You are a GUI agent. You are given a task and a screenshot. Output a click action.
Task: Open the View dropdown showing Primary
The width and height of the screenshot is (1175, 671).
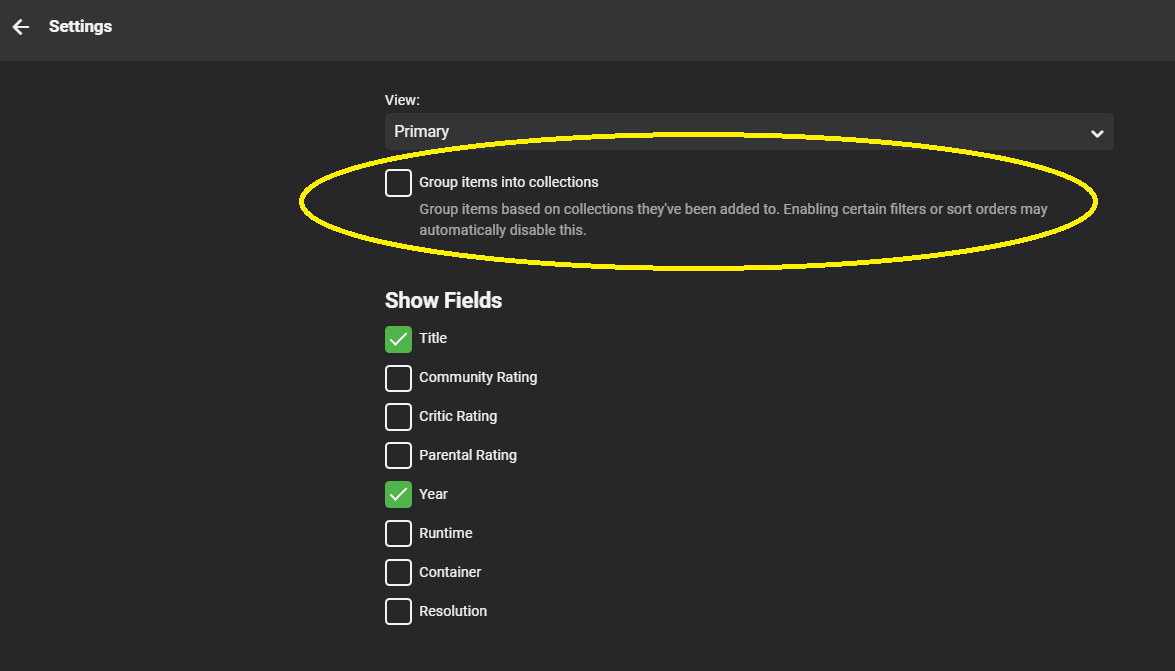tap(740, 132)
